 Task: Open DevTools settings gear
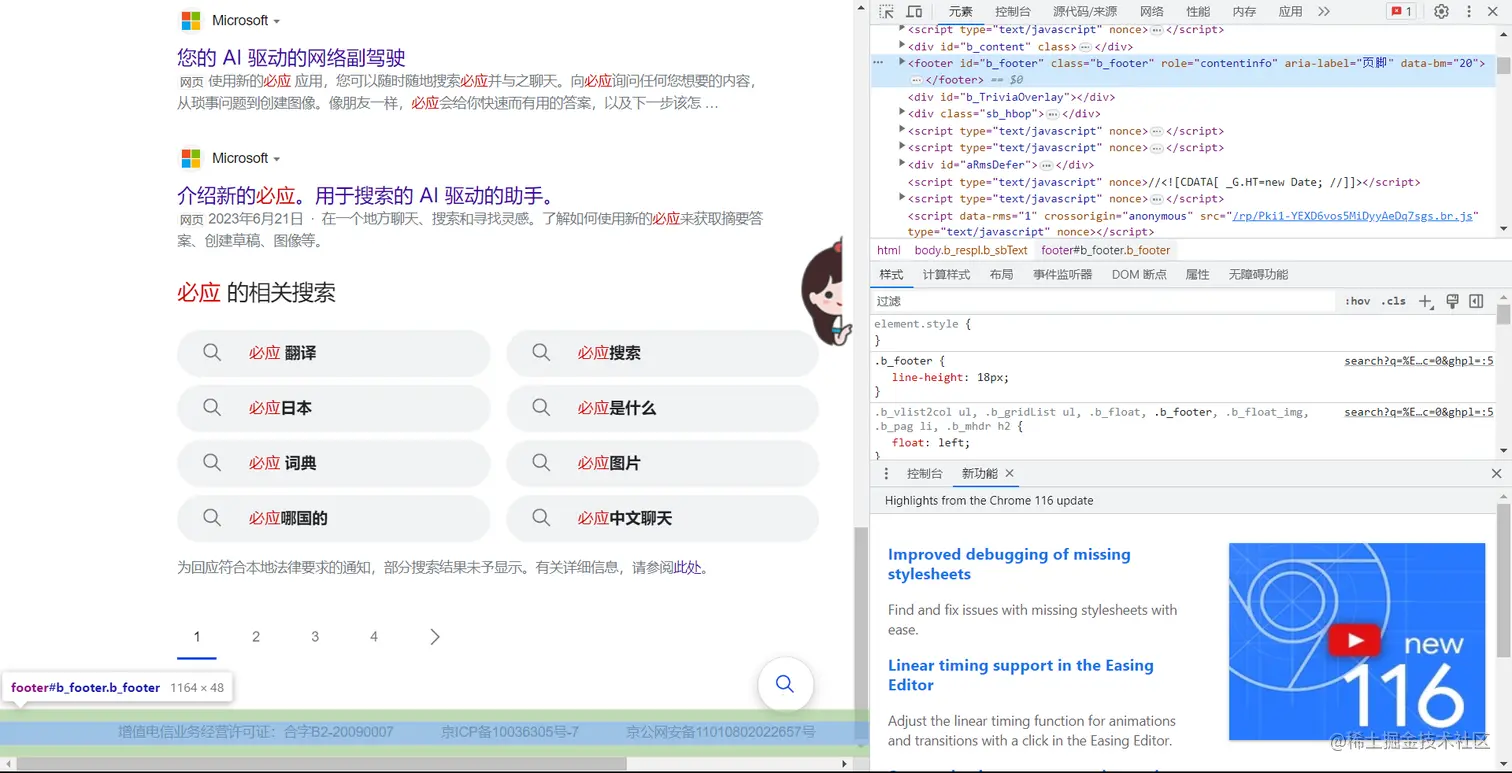click(1441, 12)
